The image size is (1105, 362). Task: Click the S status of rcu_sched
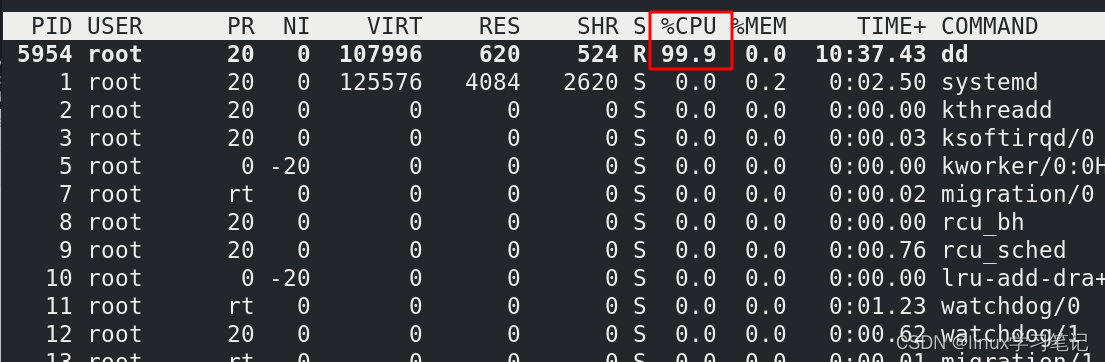coord(639,250)
